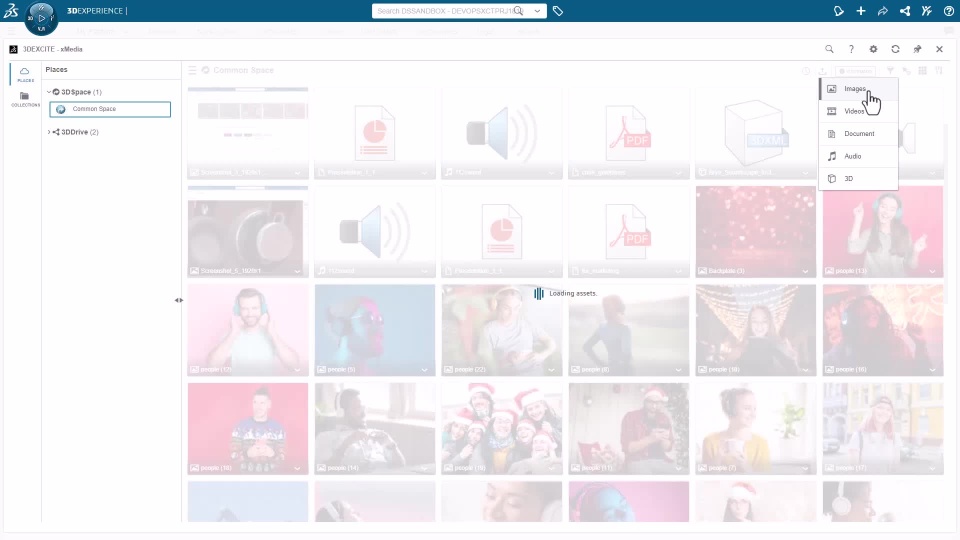Choose 3D from the upload menu

tap(858, 179)
